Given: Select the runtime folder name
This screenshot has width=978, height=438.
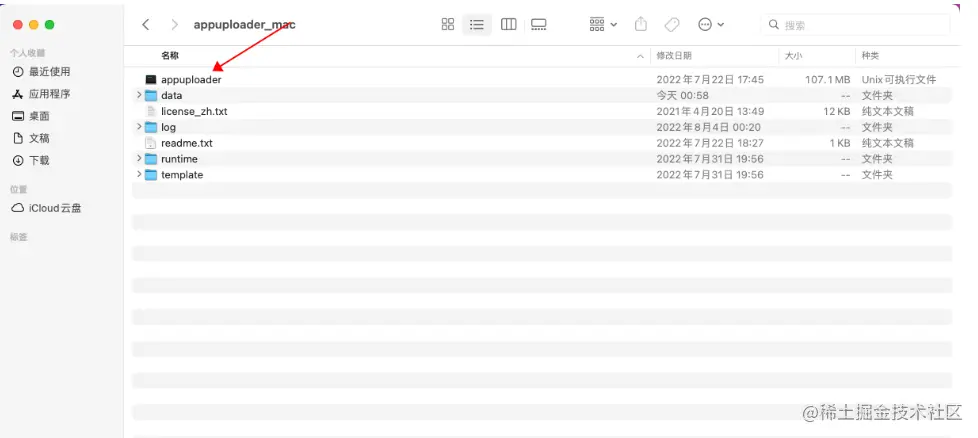Looking at the screenshot, I should [179, 158].
